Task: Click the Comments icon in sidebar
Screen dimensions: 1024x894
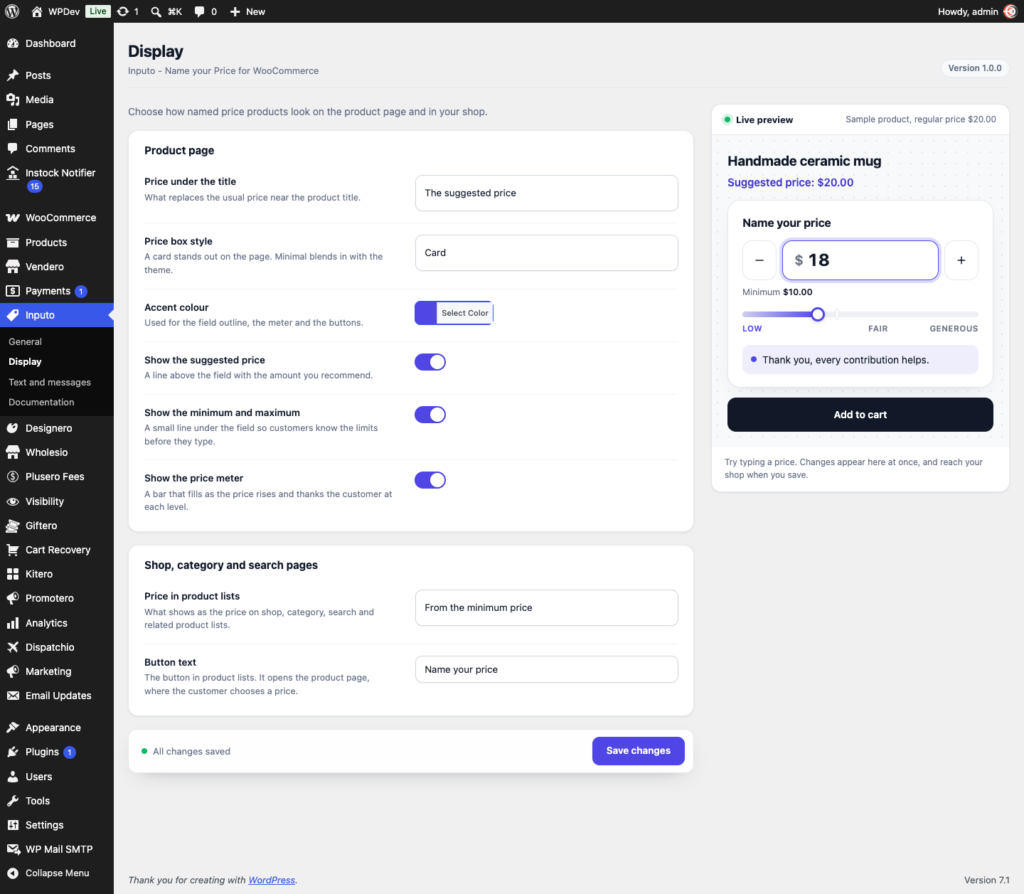Action: click(12, 148)
